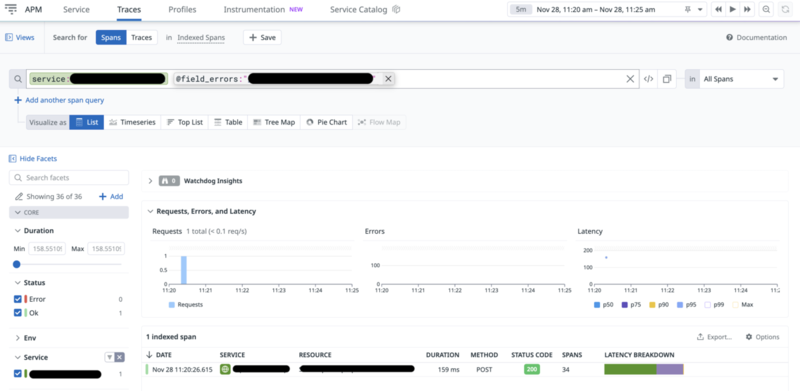Click the search magnifier in query bar
Screen dimensions: 800x391
18,79
